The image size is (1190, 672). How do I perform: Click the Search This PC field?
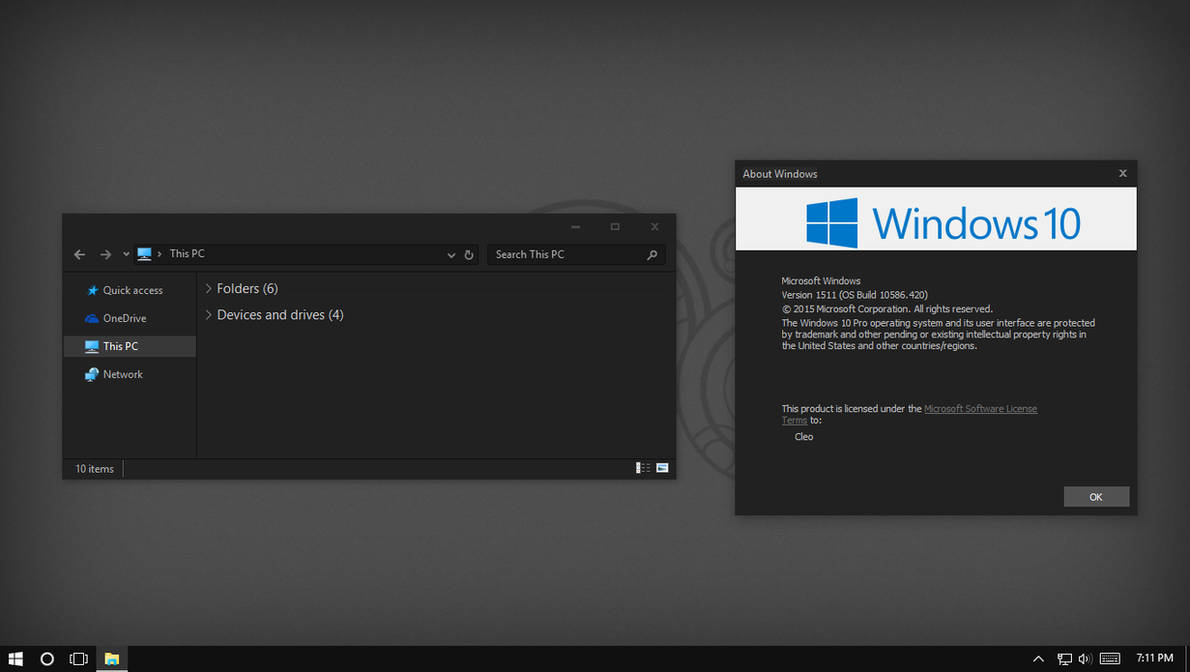(x=577, y=254)
